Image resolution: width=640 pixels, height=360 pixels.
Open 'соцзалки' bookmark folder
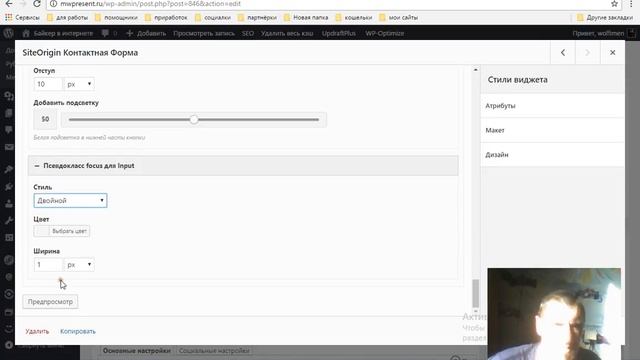tap(213, 18)
